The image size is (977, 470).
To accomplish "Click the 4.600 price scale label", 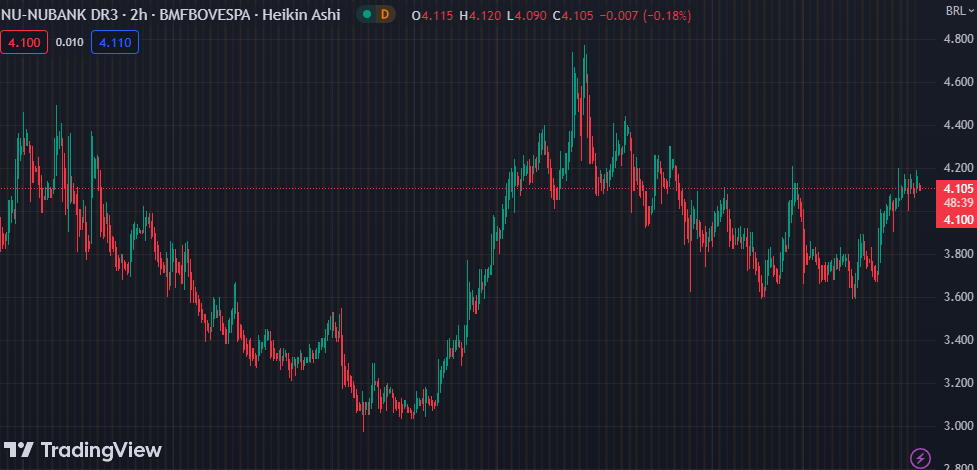I will pos(956,82).
